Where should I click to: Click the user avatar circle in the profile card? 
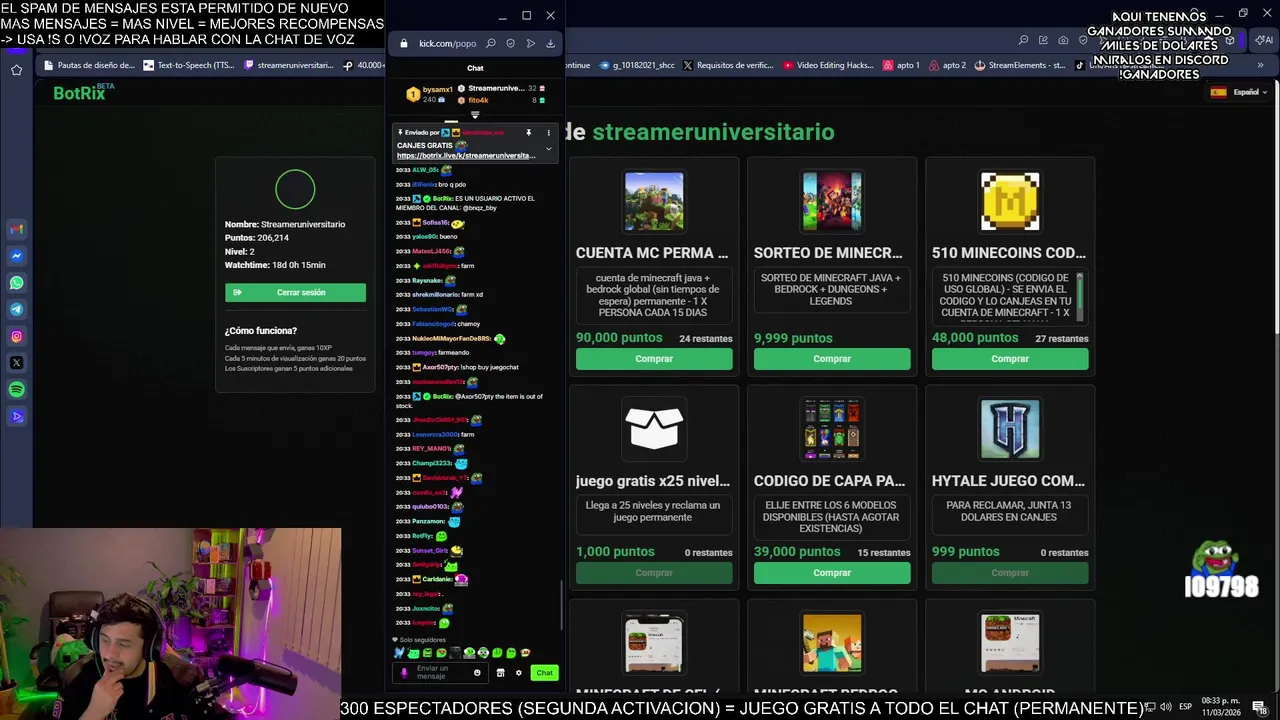pyautogui.click(x=295, y=189)
